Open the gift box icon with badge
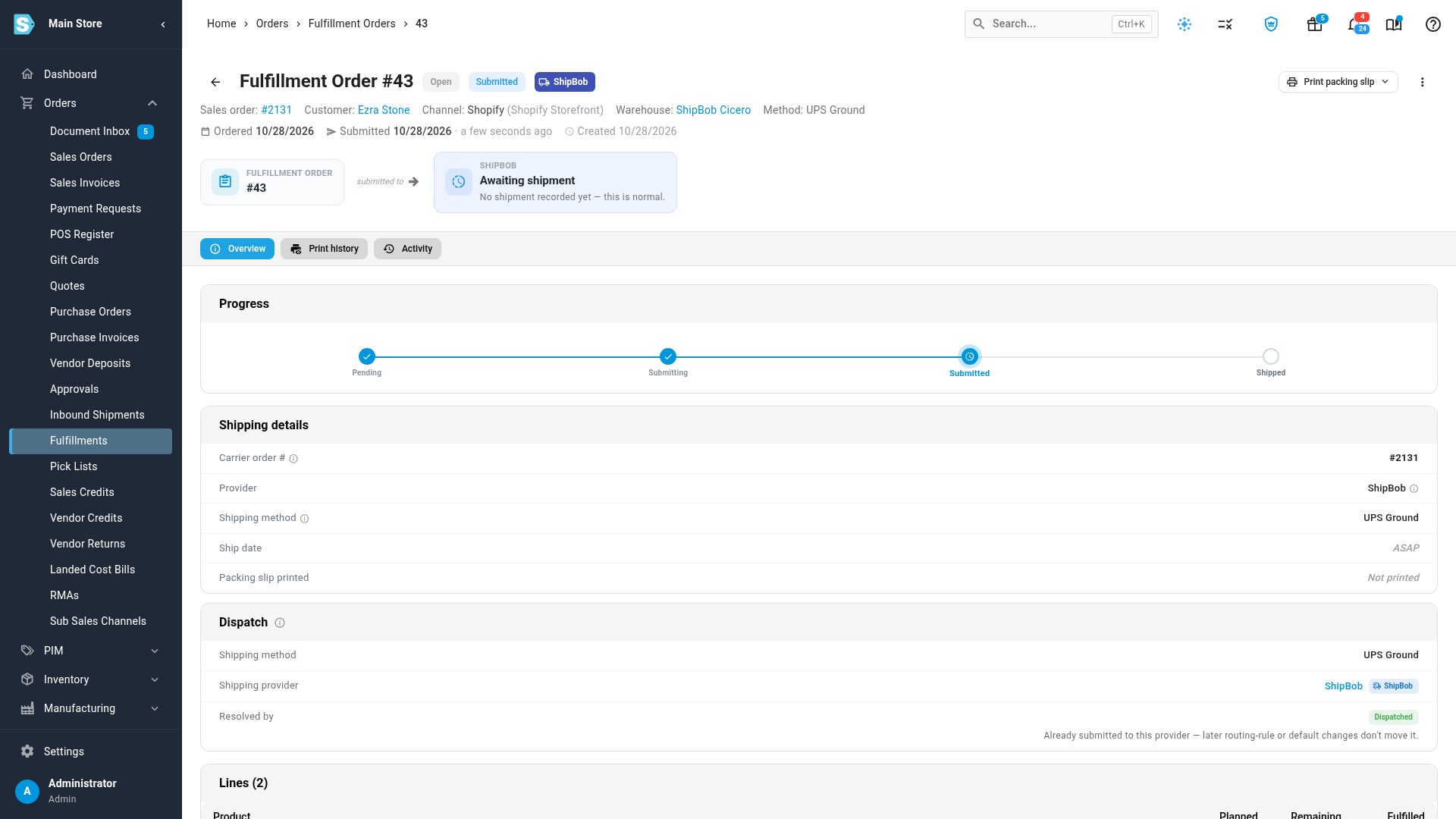Screen dimensions: 1456x819 (1315, 24)
